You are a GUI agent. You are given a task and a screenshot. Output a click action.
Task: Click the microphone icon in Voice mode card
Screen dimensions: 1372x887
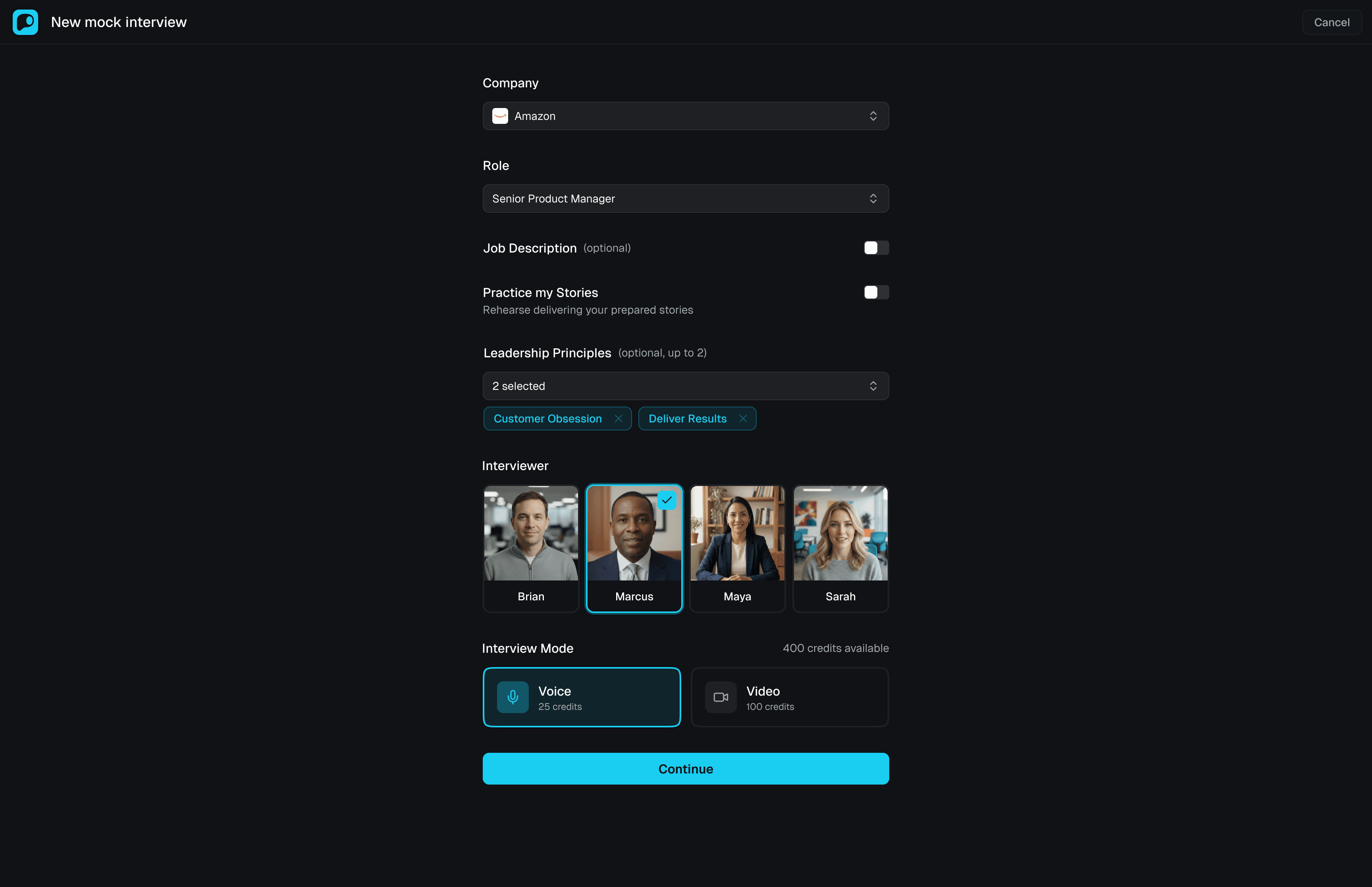513,697
